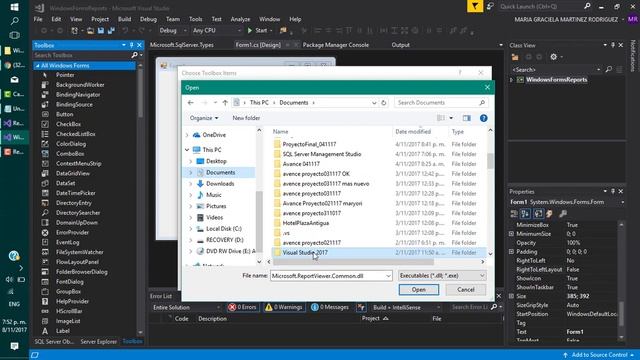The height and width of the screenshot is (360, 640).
Task: Open Windows Start menu
Action: pyautogui.click(x=14, y=7)
